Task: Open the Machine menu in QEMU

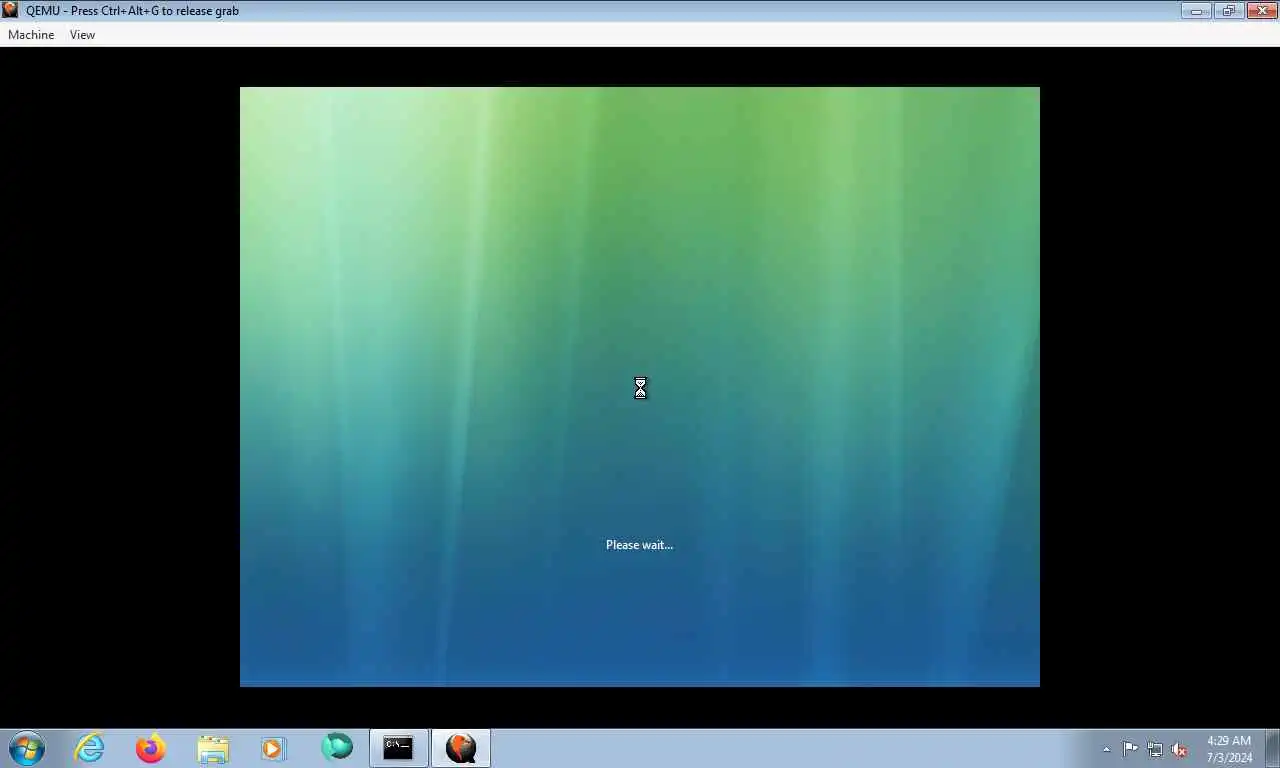Action: click(x=31, y=35)
